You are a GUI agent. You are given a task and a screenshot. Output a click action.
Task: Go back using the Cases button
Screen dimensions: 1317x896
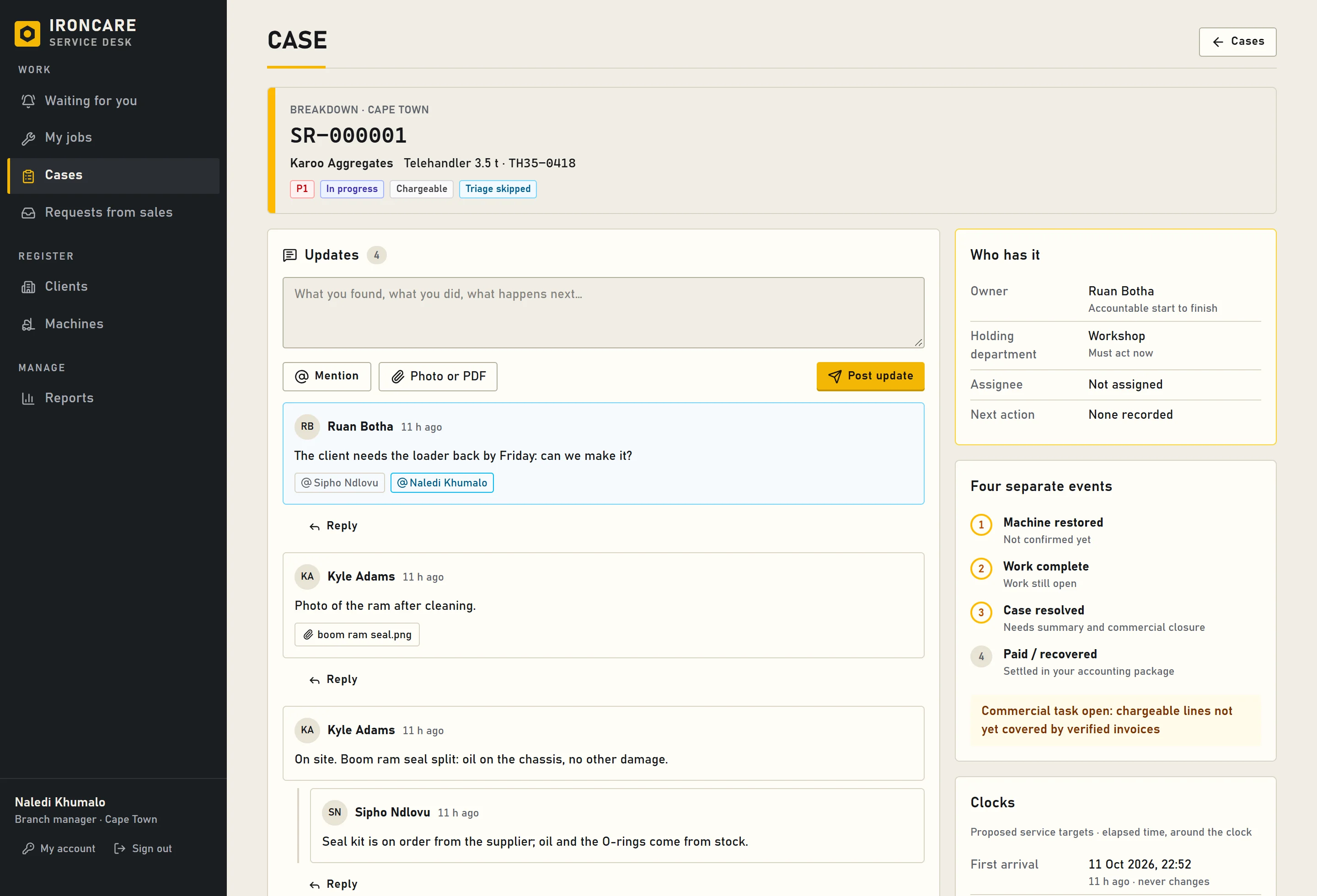tap(1237, 42)
